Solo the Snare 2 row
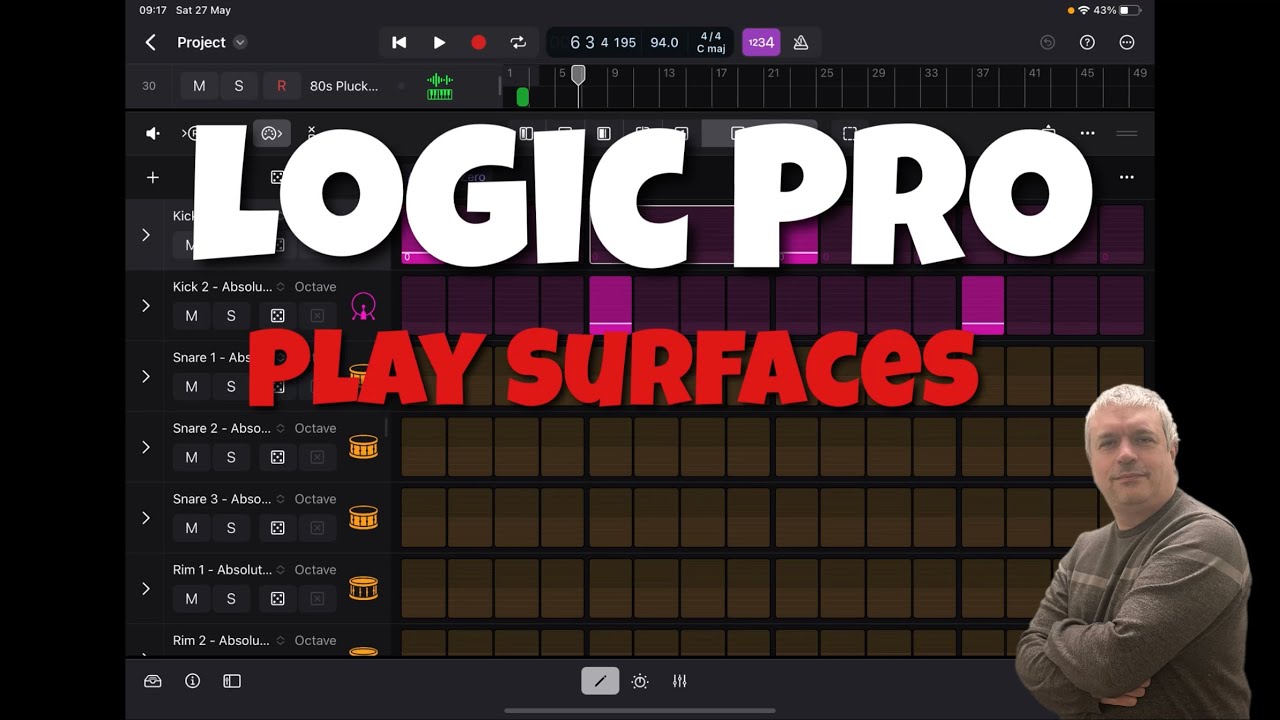This screenshot has height=720, width=1280. click(x=231, y=457)
